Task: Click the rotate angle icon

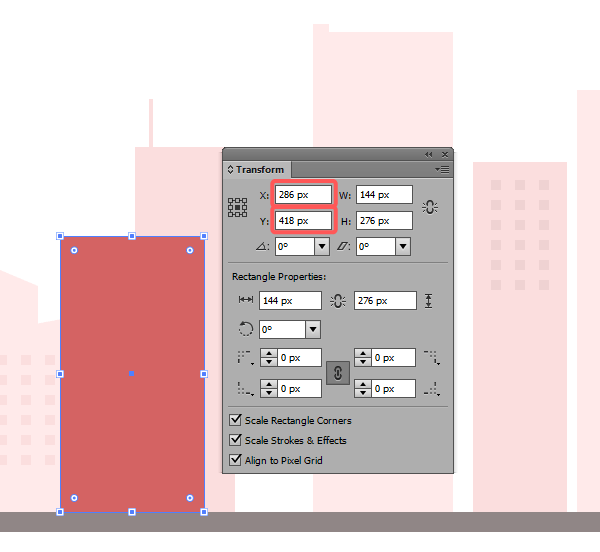Action: coord(262,246)
